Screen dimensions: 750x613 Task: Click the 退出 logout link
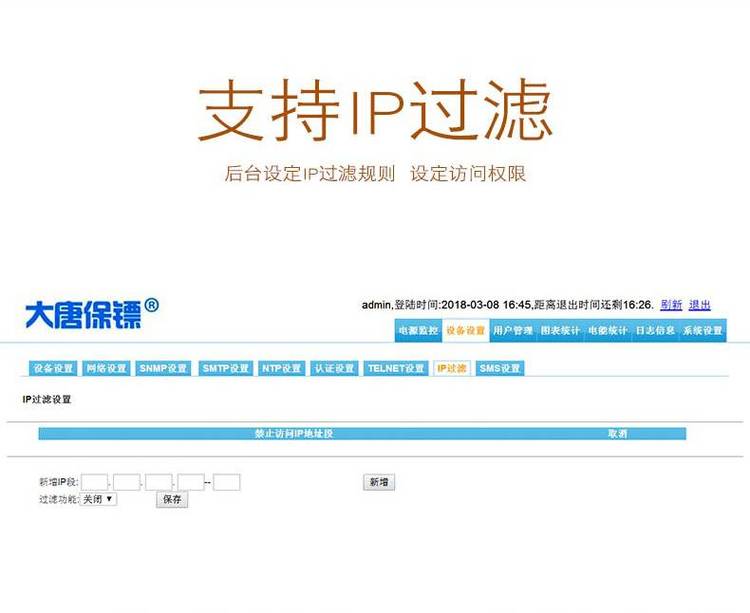tap(700, 305)
